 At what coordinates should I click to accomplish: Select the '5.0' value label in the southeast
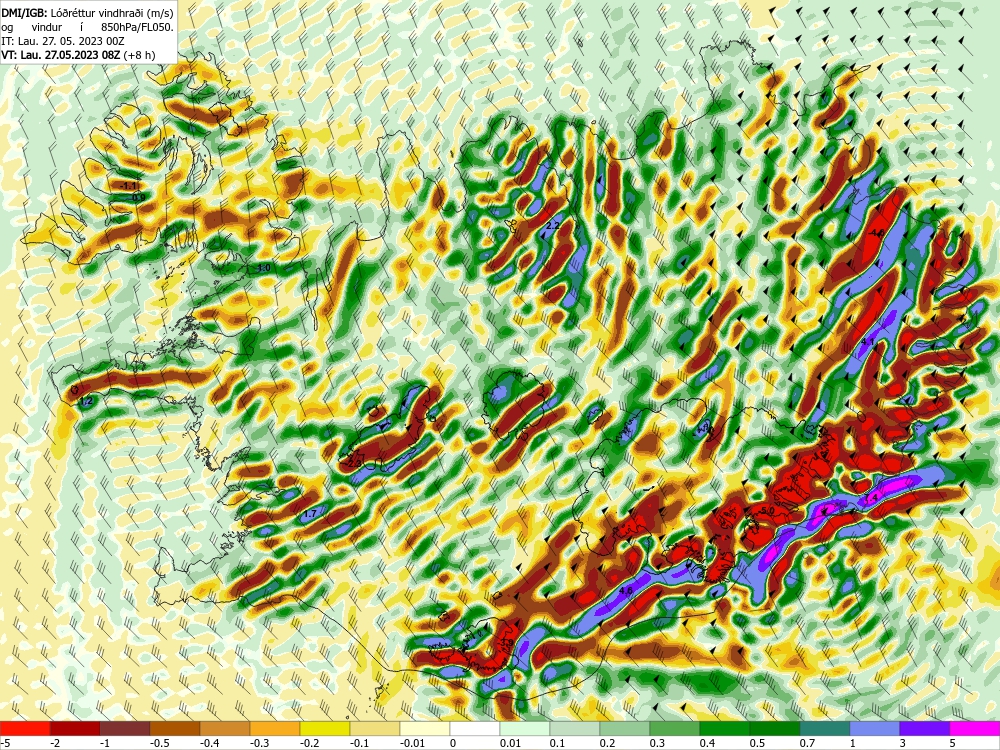[767, 511]
